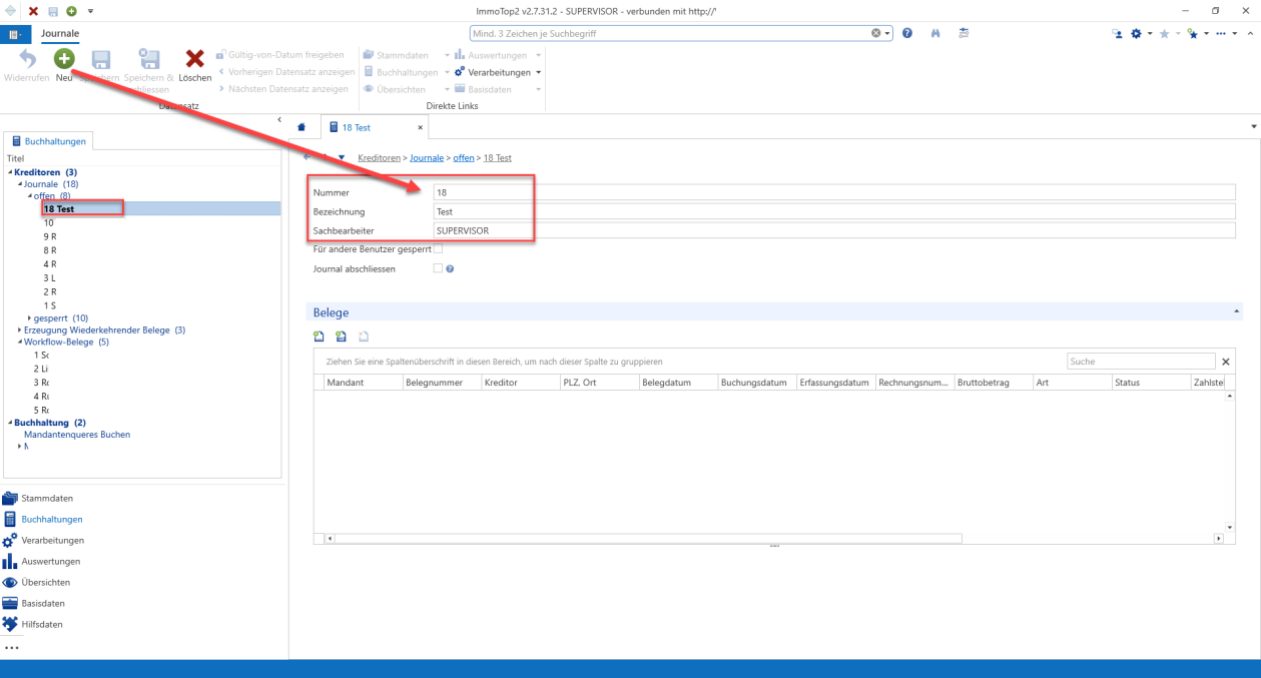Click the Stammdaten folder icon in the sidebar

pos(10,498)
